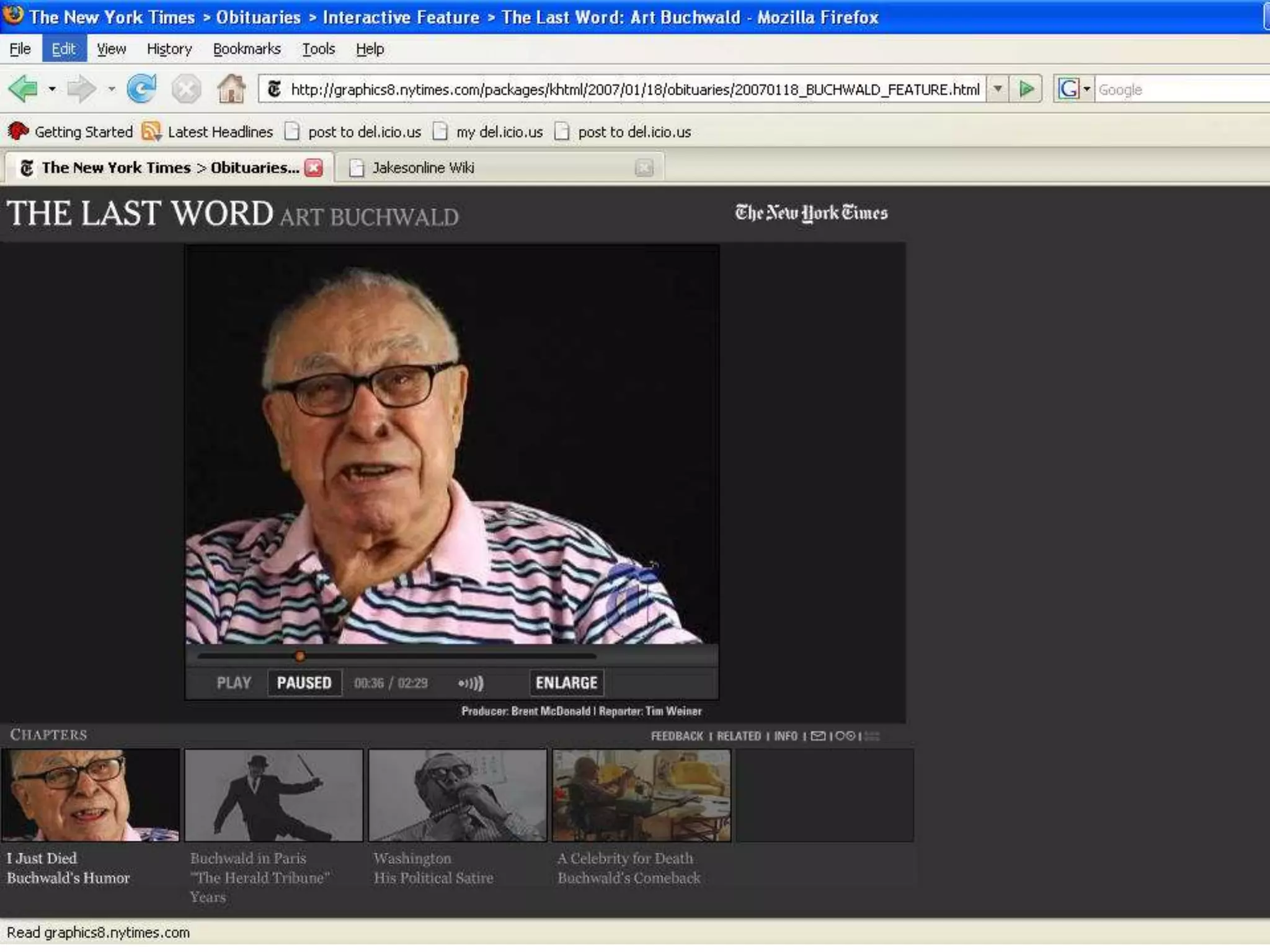
Task: Click the PAUSED button in player
Action: (x=304, y=683)
